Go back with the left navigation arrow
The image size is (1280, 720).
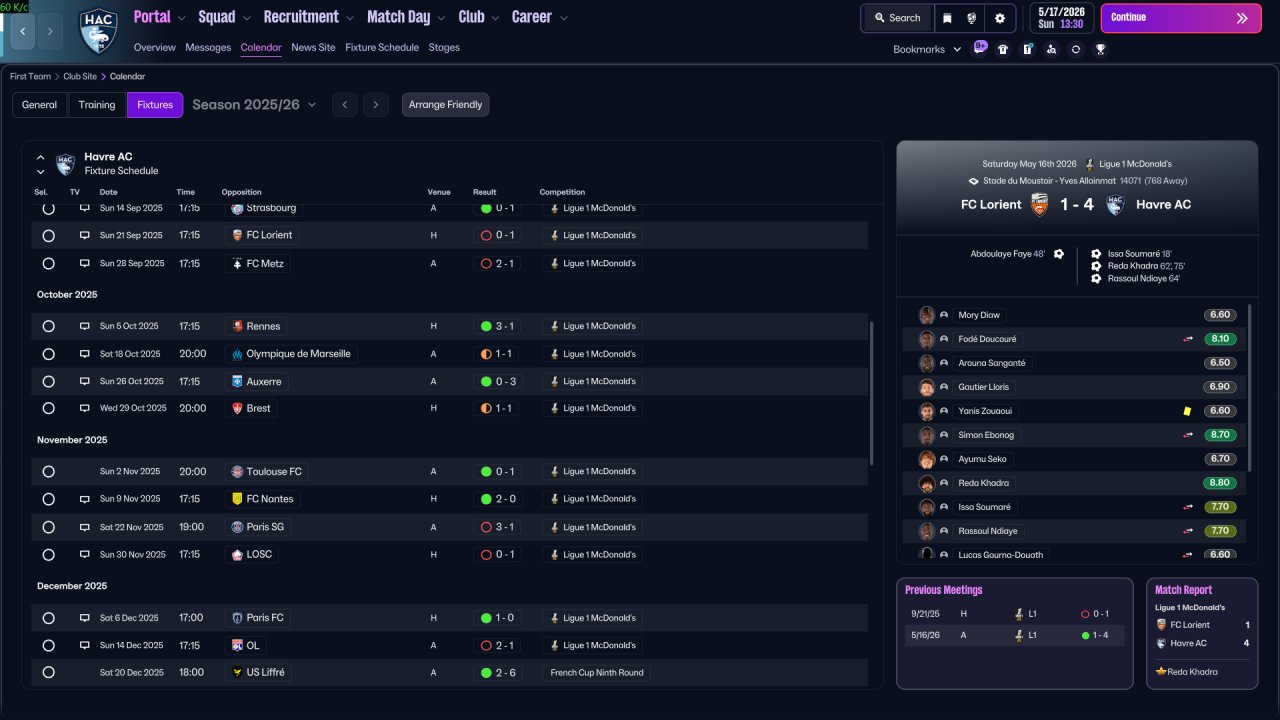pos(23,31)
